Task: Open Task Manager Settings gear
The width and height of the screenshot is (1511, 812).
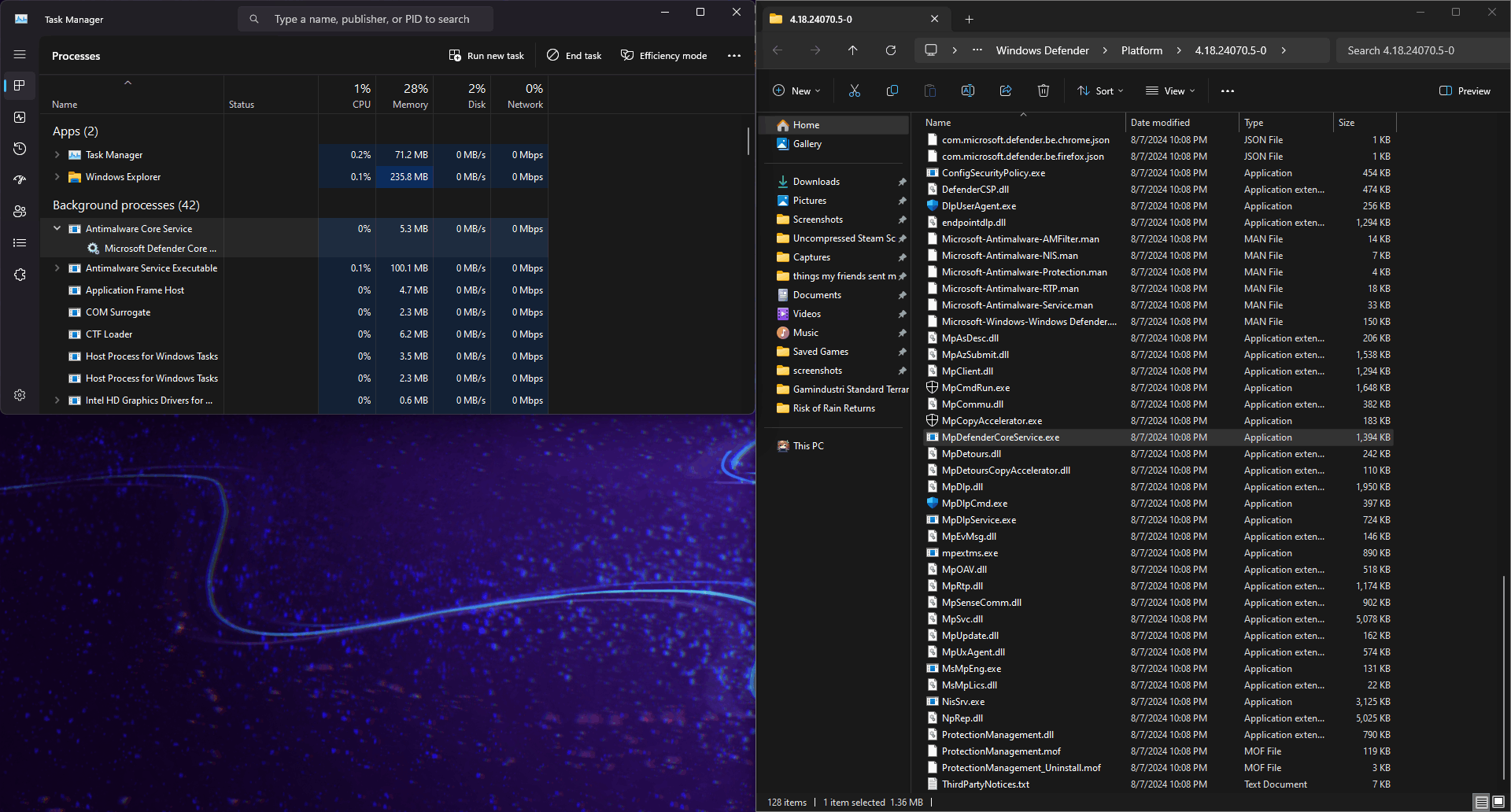Action: click(x=20, y=395)
